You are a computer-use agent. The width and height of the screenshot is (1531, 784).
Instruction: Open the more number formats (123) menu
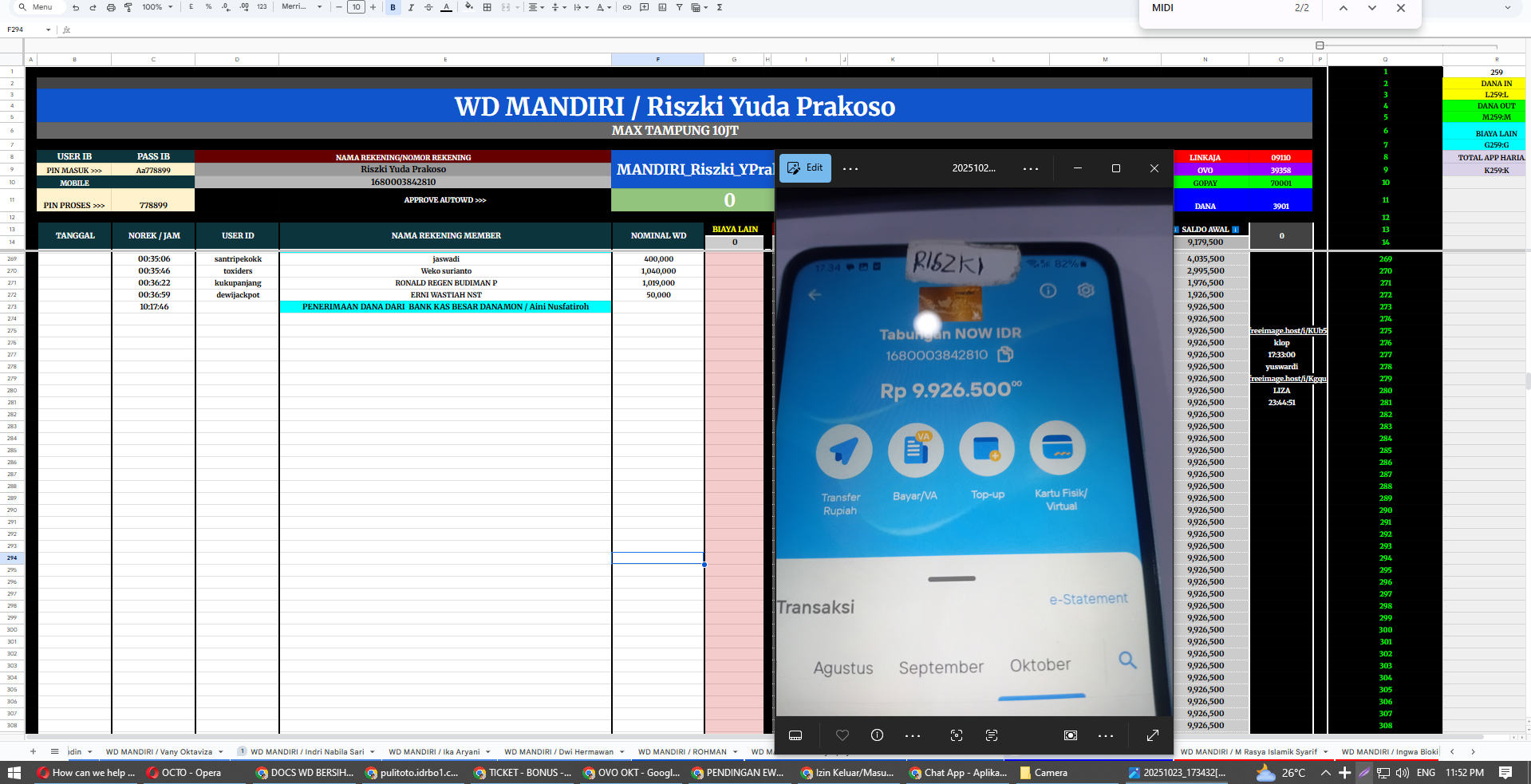pos(262,7)
